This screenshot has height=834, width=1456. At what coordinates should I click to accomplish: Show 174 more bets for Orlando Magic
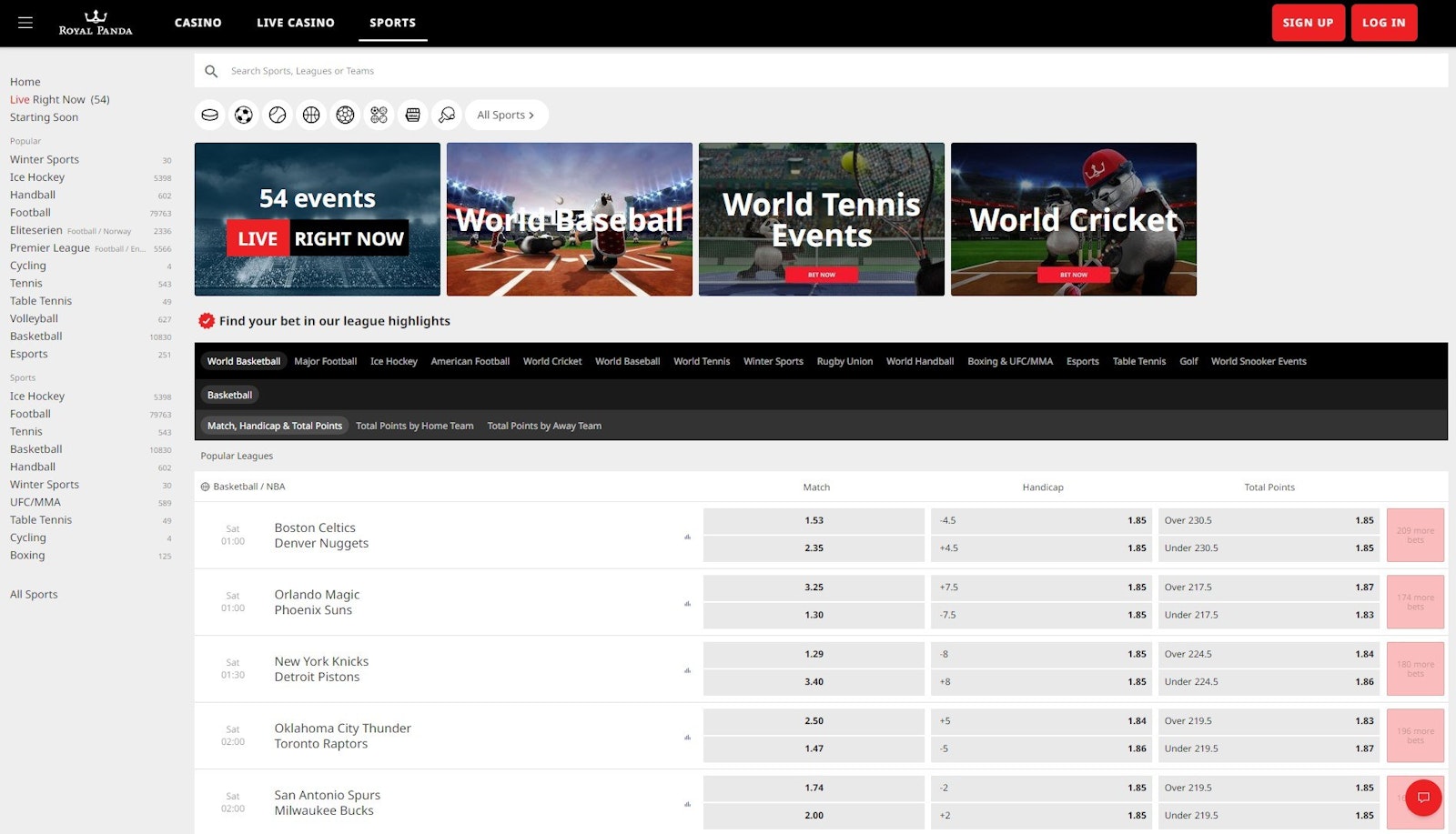pos(1415,602)
